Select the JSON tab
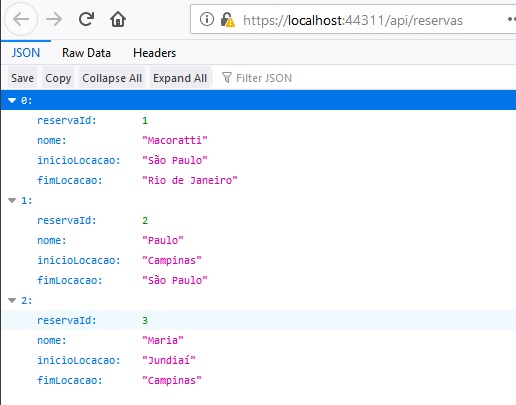Screen dimensions: 516x405 pos(26,53)
